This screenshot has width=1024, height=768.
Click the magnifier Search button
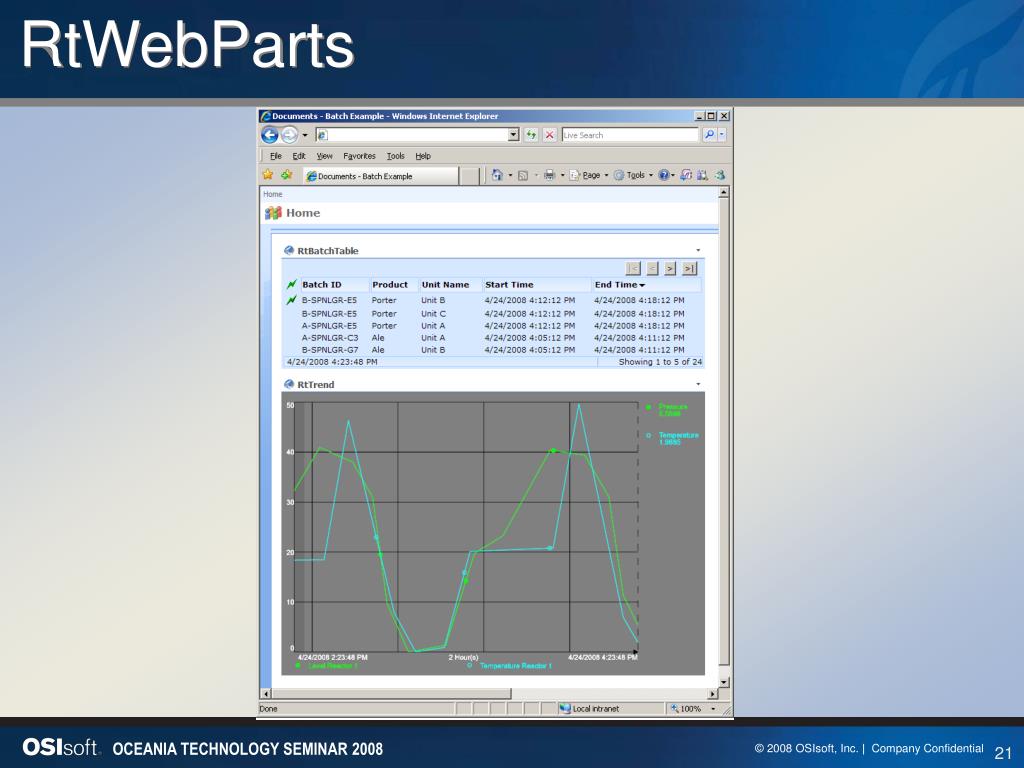[709, 135]
